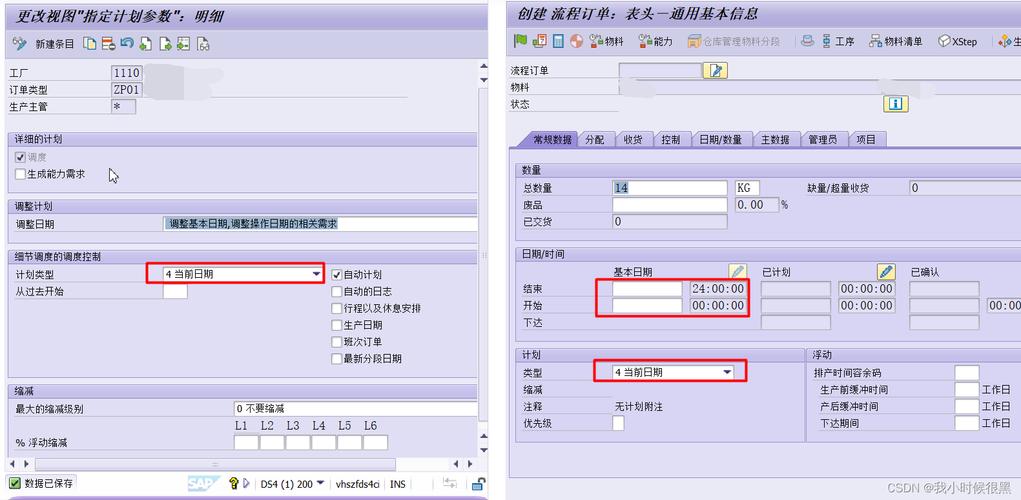
Task: Click the 新建条目 (New Entries) button
Action: 53,44
